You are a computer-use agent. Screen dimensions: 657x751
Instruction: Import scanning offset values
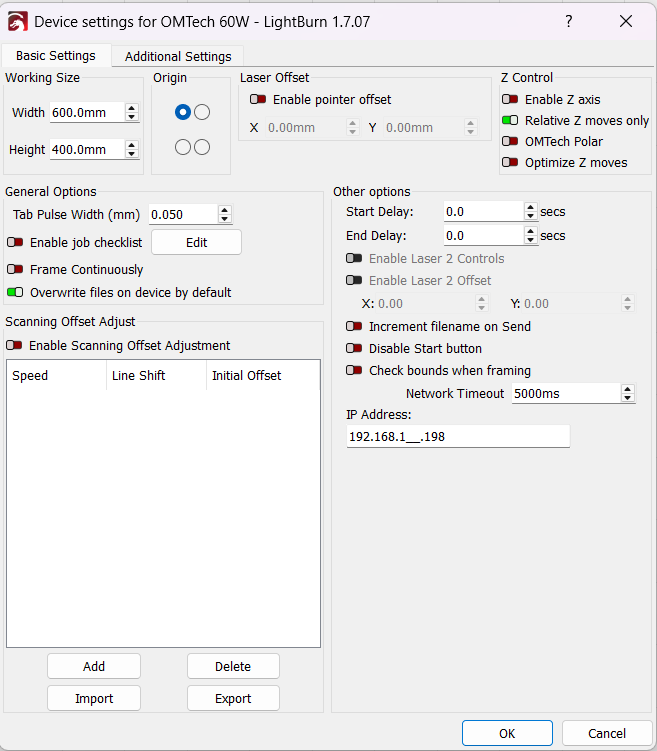click(94, 698)
